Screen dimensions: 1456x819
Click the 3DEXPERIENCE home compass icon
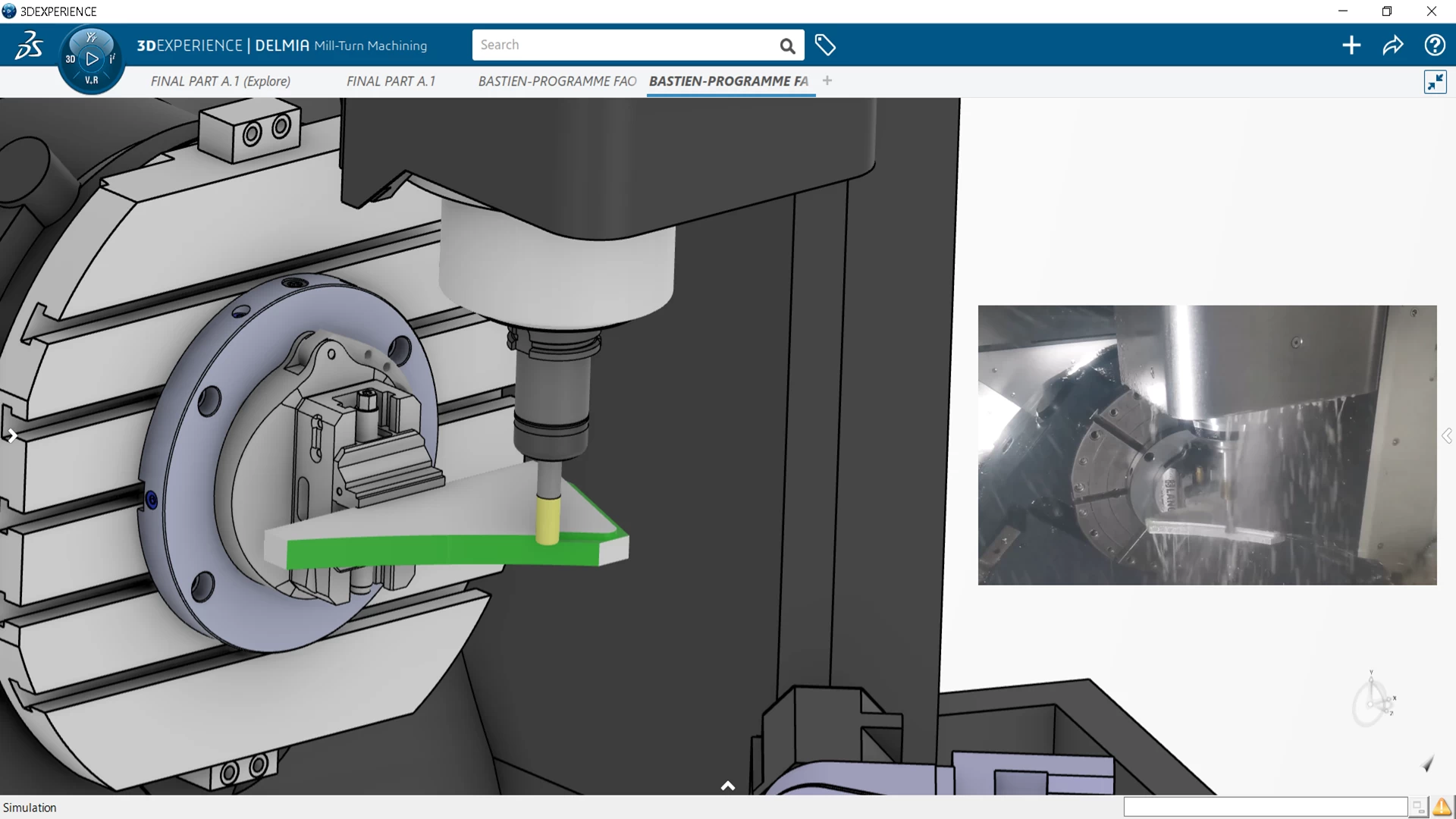92,58
